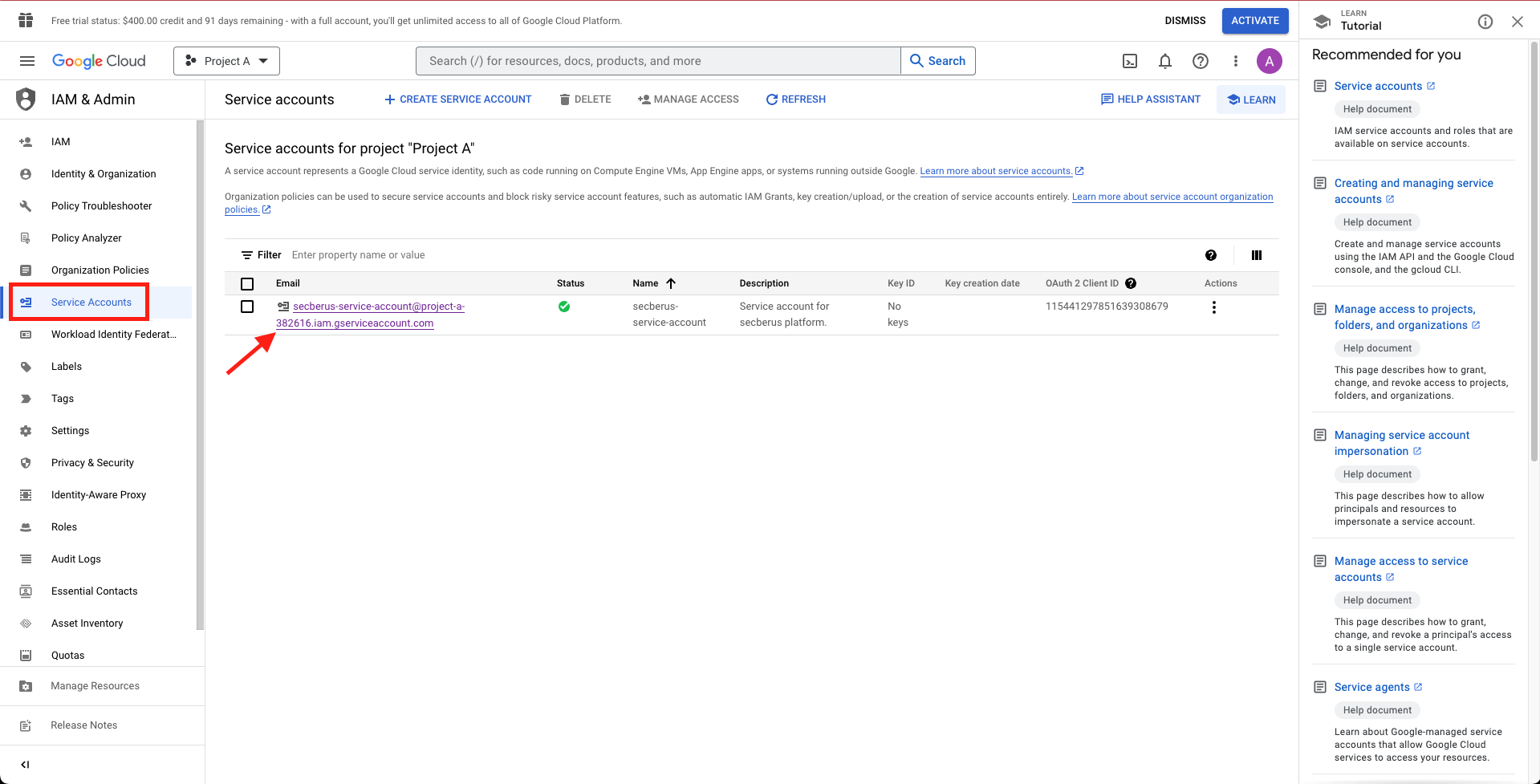1540x784 pixels.
Task: Click the Settings gear icon in sidebar
Action: (x=26, y=431)
